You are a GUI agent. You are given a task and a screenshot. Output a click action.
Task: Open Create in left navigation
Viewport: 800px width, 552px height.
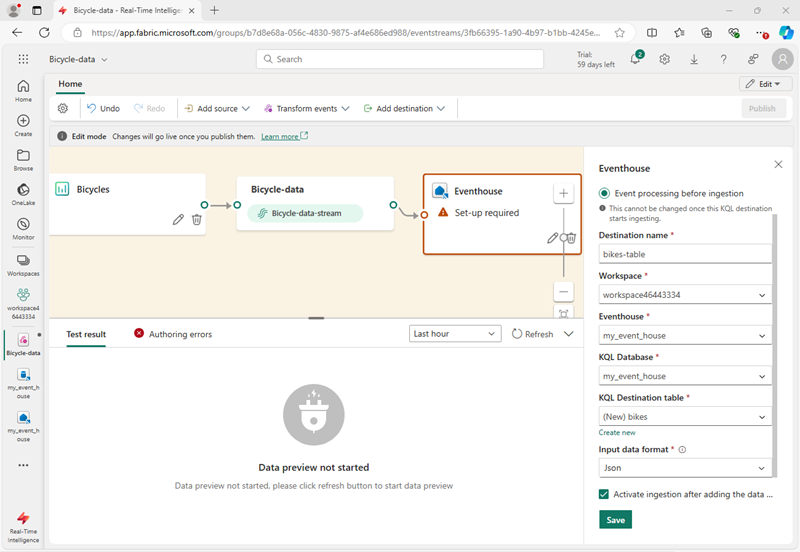(x=23, y=126)
